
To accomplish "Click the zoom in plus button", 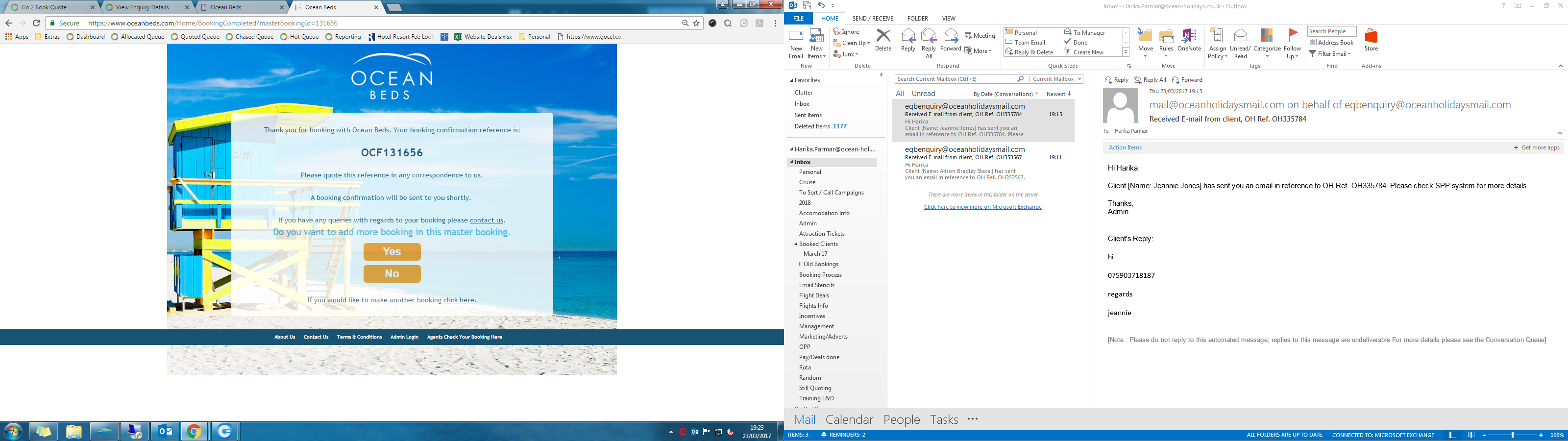I will click(1541, 435).
